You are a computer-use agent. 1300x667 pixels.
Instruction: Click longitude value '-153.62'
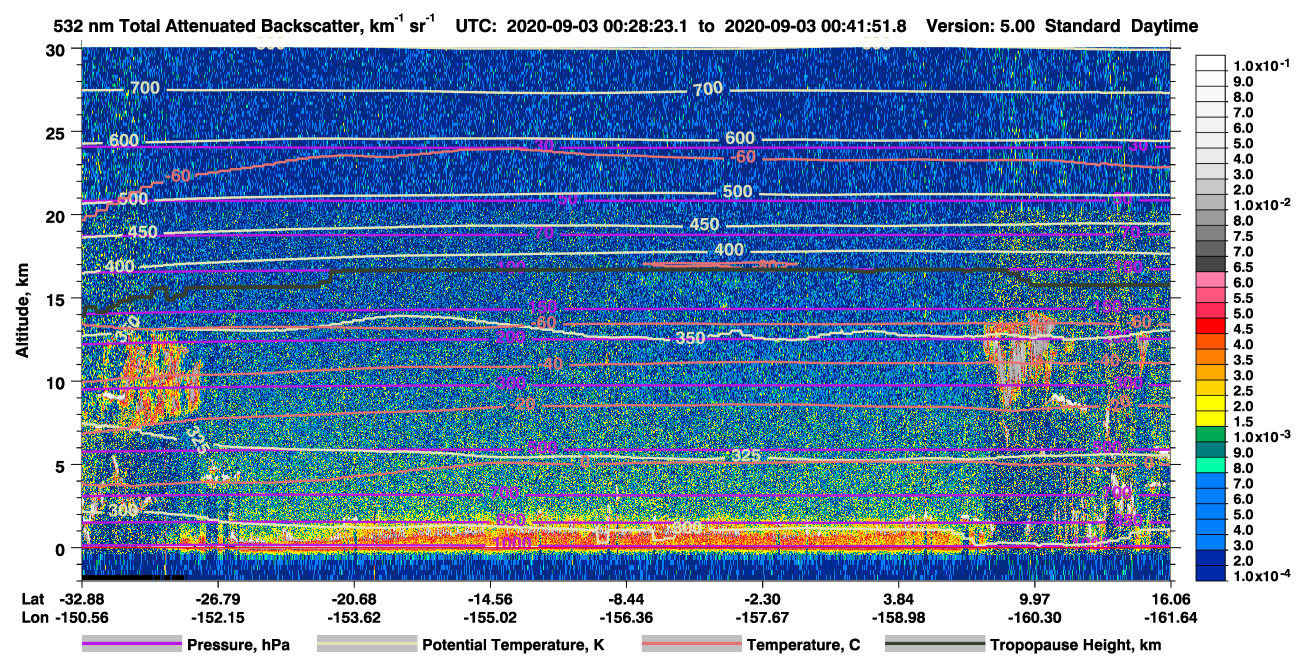pyautogui.click(x=352, y=617)
